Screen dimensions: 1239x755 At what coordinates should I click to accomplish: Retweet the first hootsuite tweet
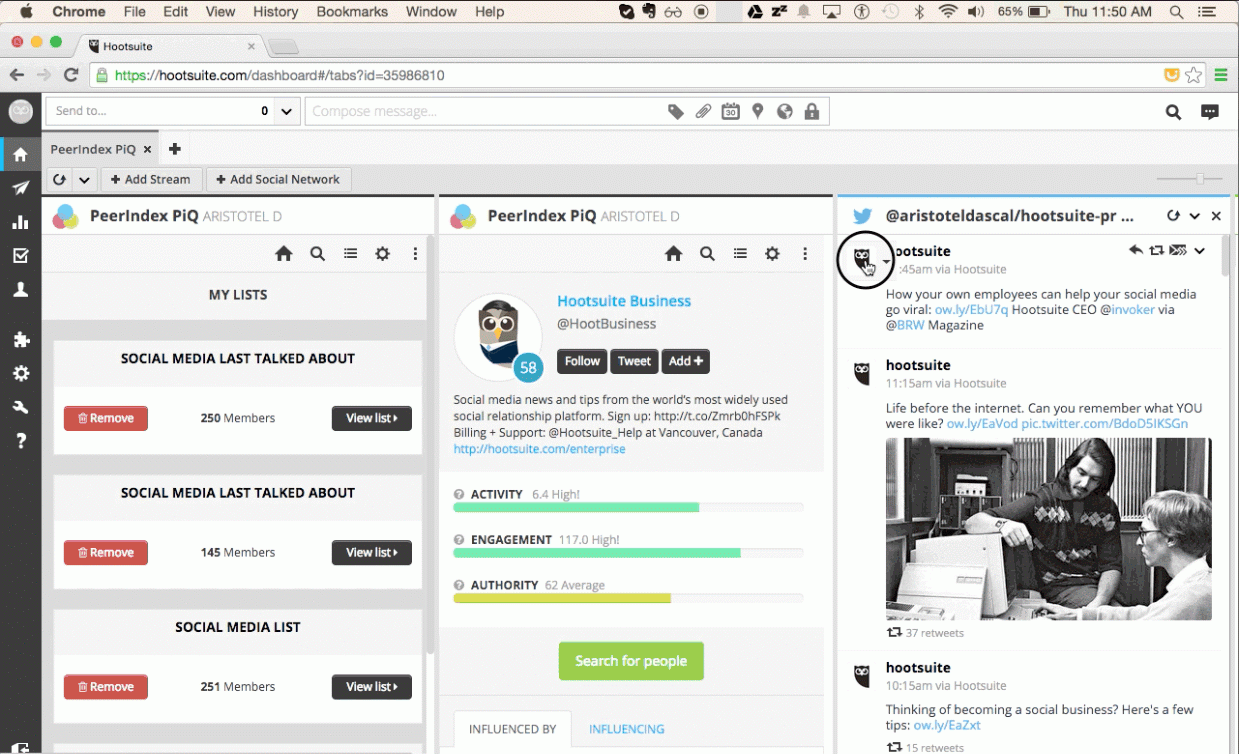click(x=1157, y=250)
